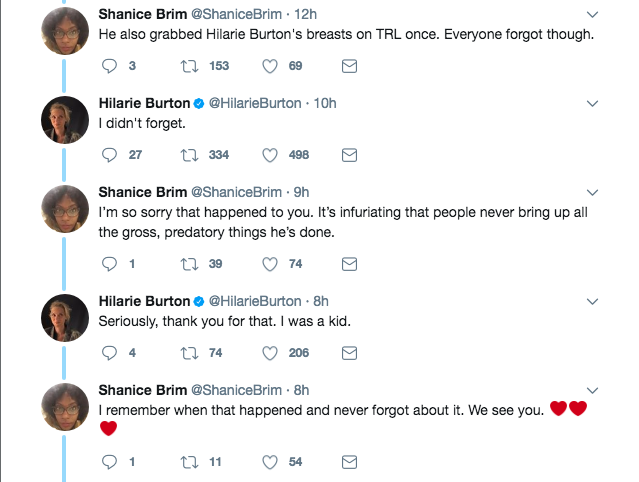Open the dropdown chevron on the 12h tweet
This screenshot has height=482, width=639.
coord(592,15)
